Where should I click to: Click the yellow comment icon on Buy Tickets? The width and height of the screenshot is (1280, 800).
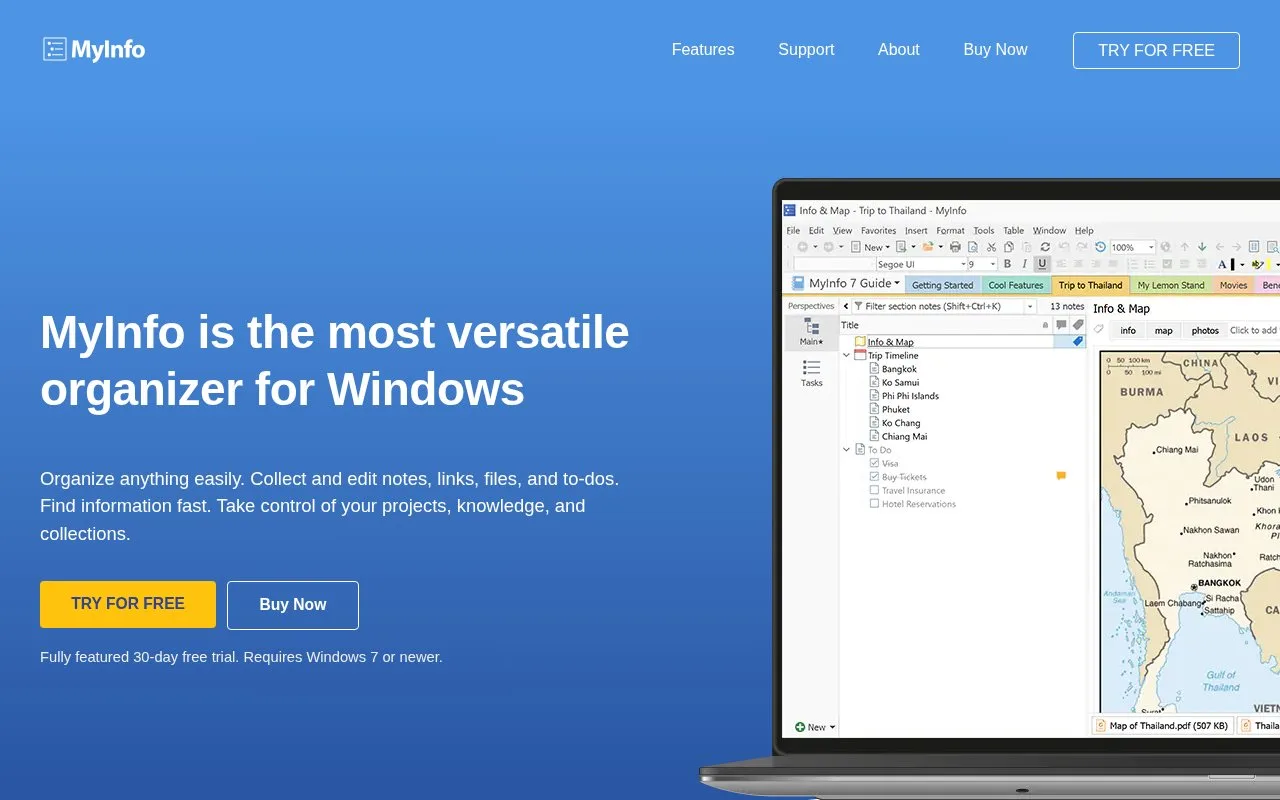point(1061,476)
